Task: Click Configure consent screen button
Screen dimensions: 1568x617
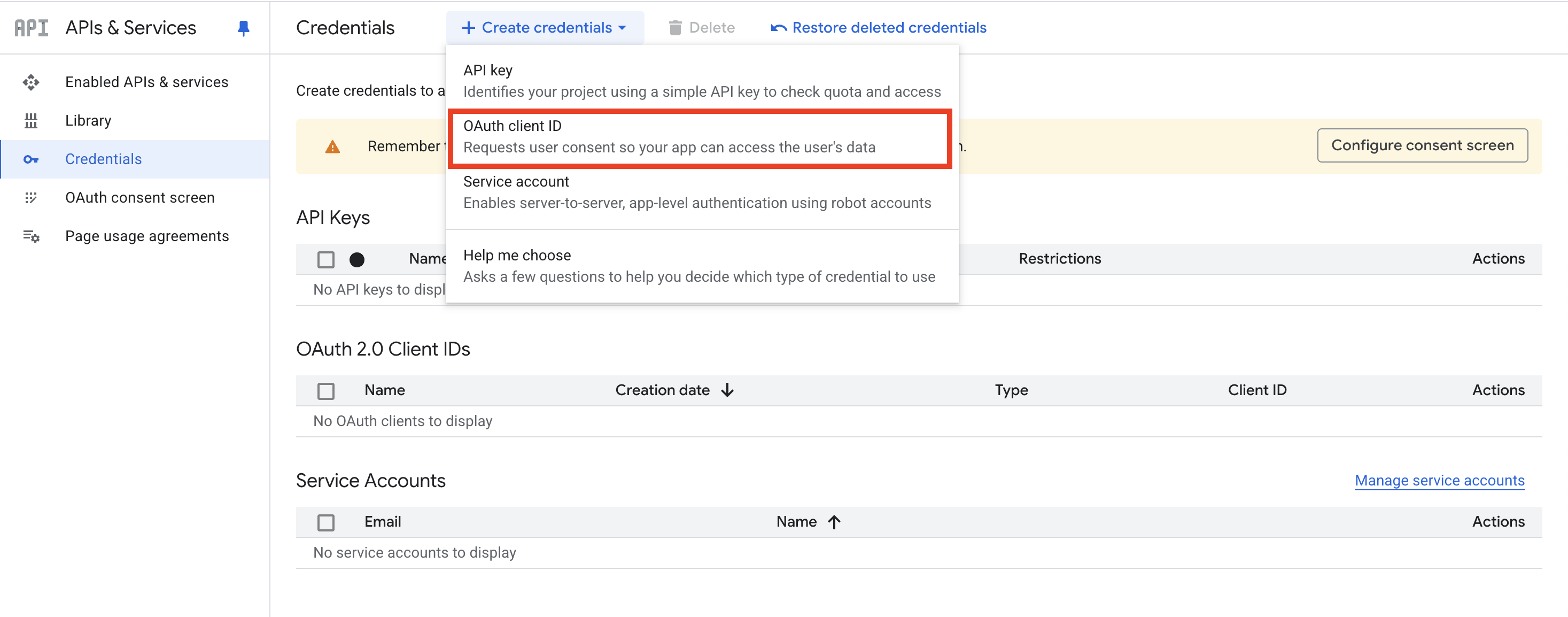Action: (1422, 145)
